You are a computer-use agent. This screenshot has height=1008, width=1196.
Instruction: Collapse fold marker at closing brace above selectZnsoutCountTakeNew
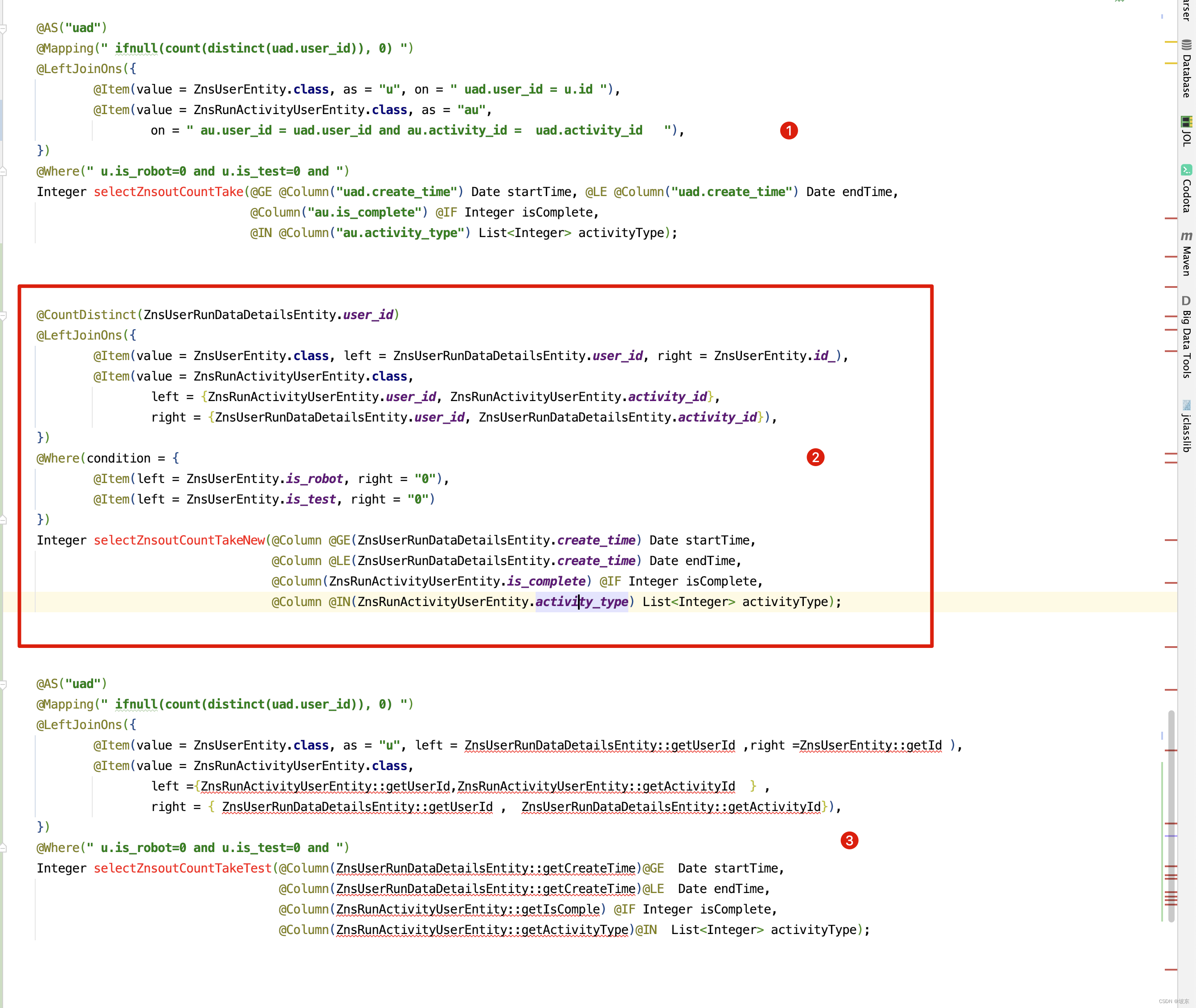pos(4,520)
